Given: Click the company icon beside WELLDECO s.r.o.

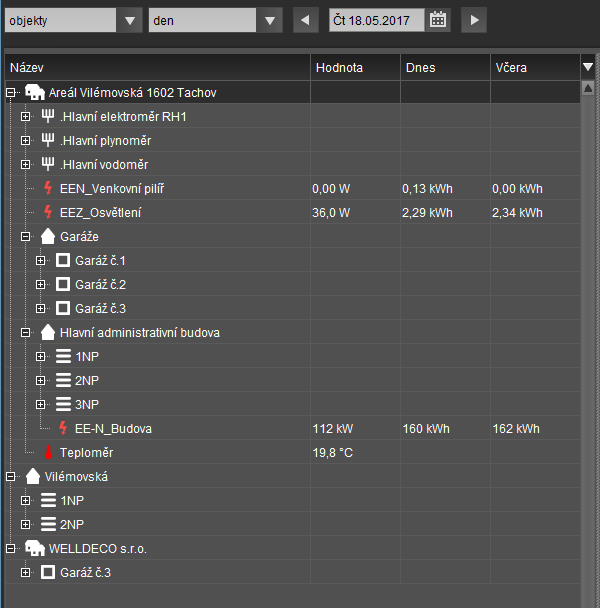Looking at the screenshot, I should 33,549.
